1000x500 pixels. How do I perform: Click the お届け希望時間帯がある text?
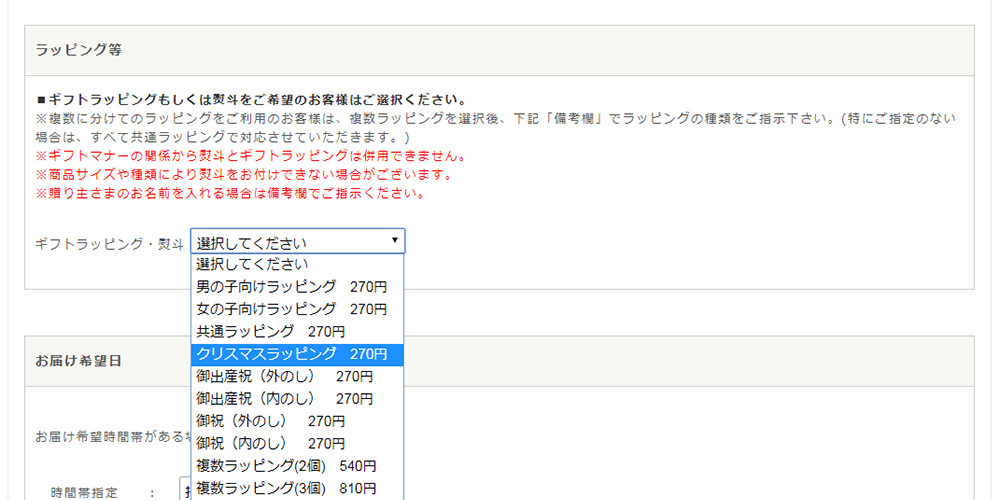click(x=113, y=437)
